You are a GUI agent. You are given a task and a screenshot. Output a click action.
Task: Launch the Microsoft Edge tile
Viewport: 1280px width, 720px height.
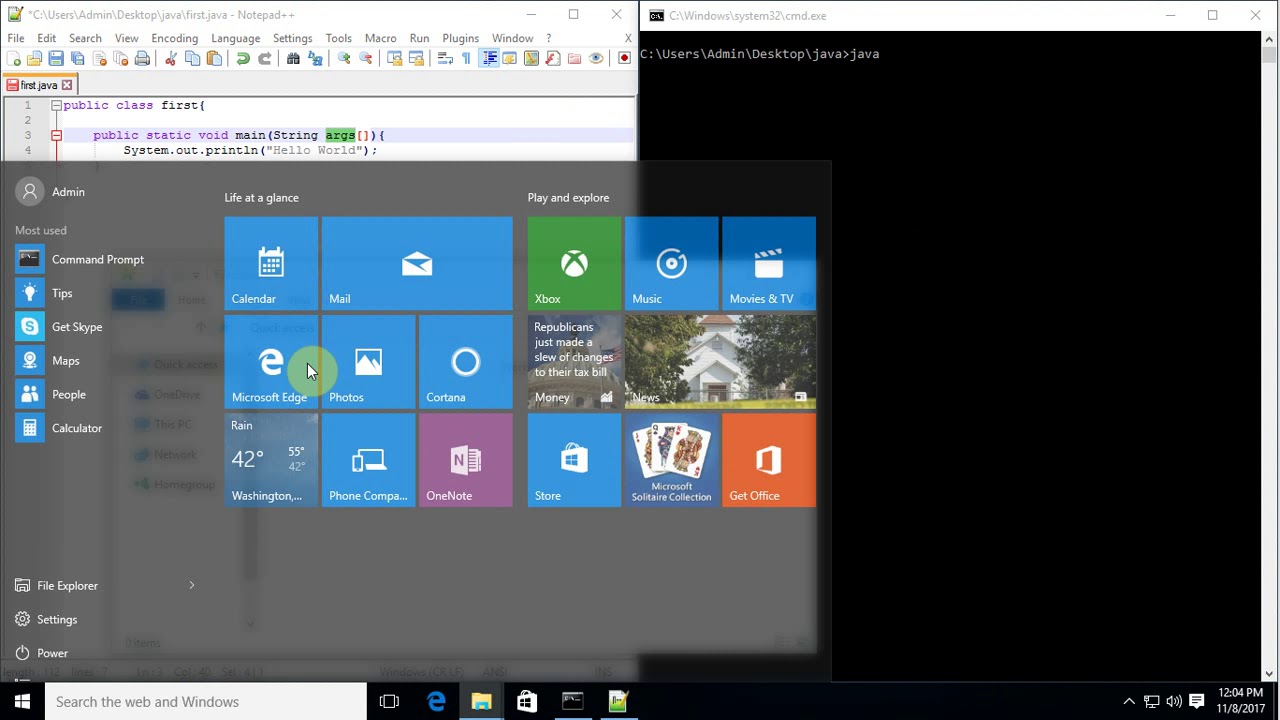coord(271,362)
